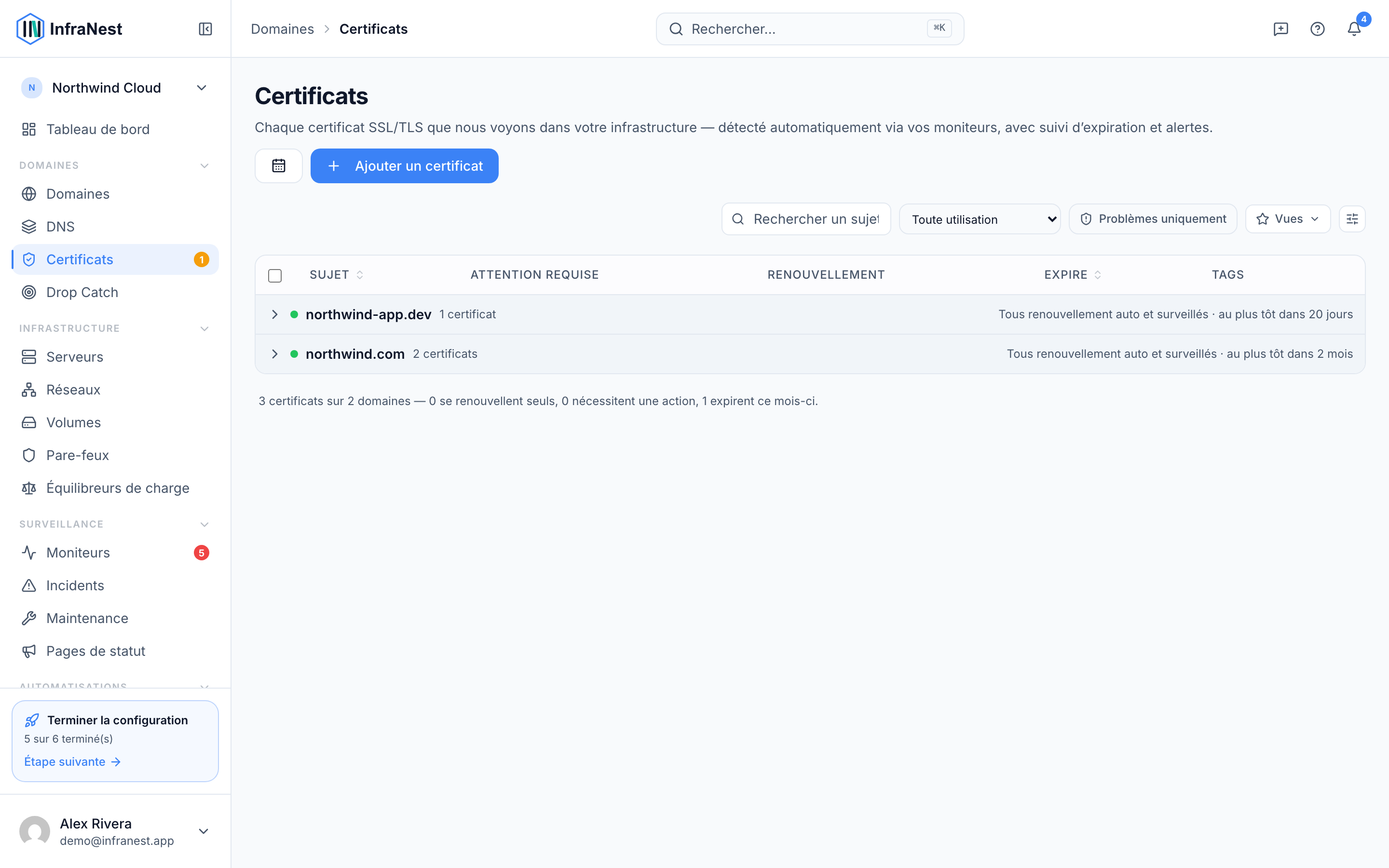Screen dimensions: 1389x868
Task: Click the Tableau de bord grid icon
Action: point(29,129)
